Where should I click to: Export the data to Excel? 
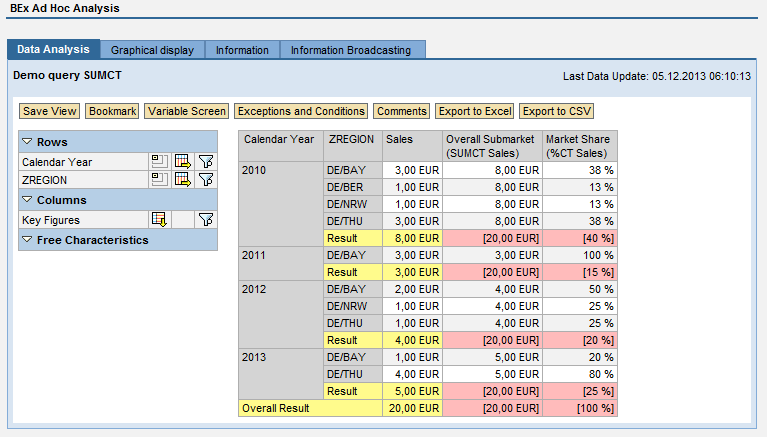tap(475, 111)
